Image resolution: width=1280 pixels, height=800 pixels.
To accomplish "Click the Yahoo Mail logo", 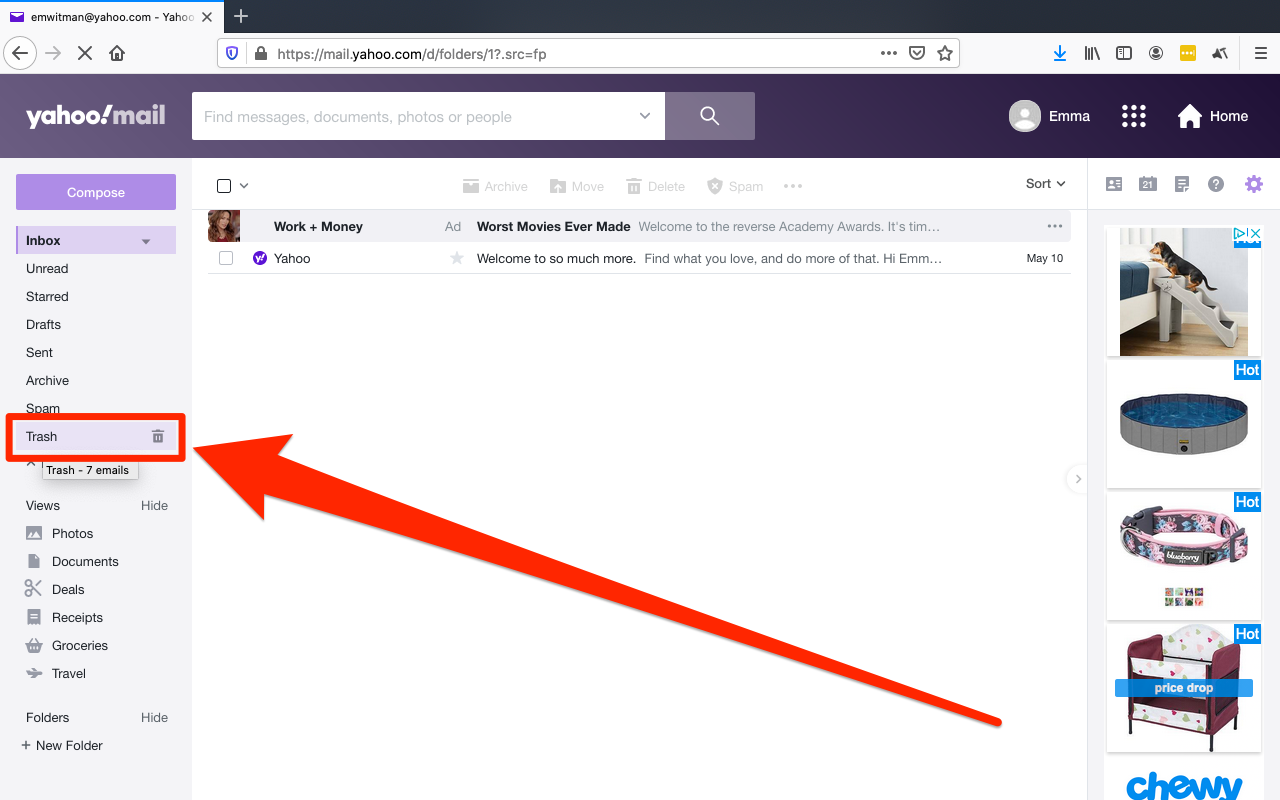I will point(96,116).
